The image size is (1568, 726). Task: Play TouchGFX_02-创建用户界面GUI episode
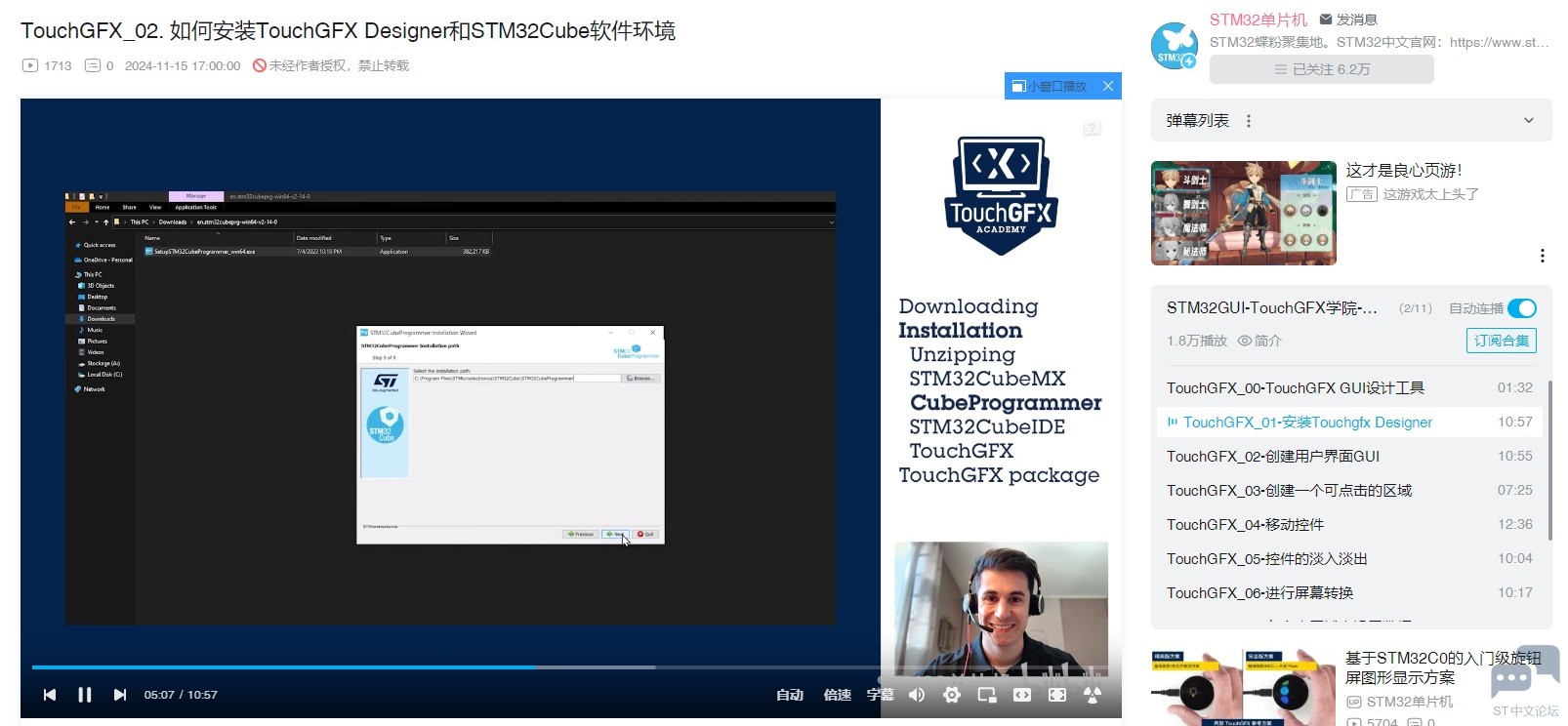(1348, 456)
